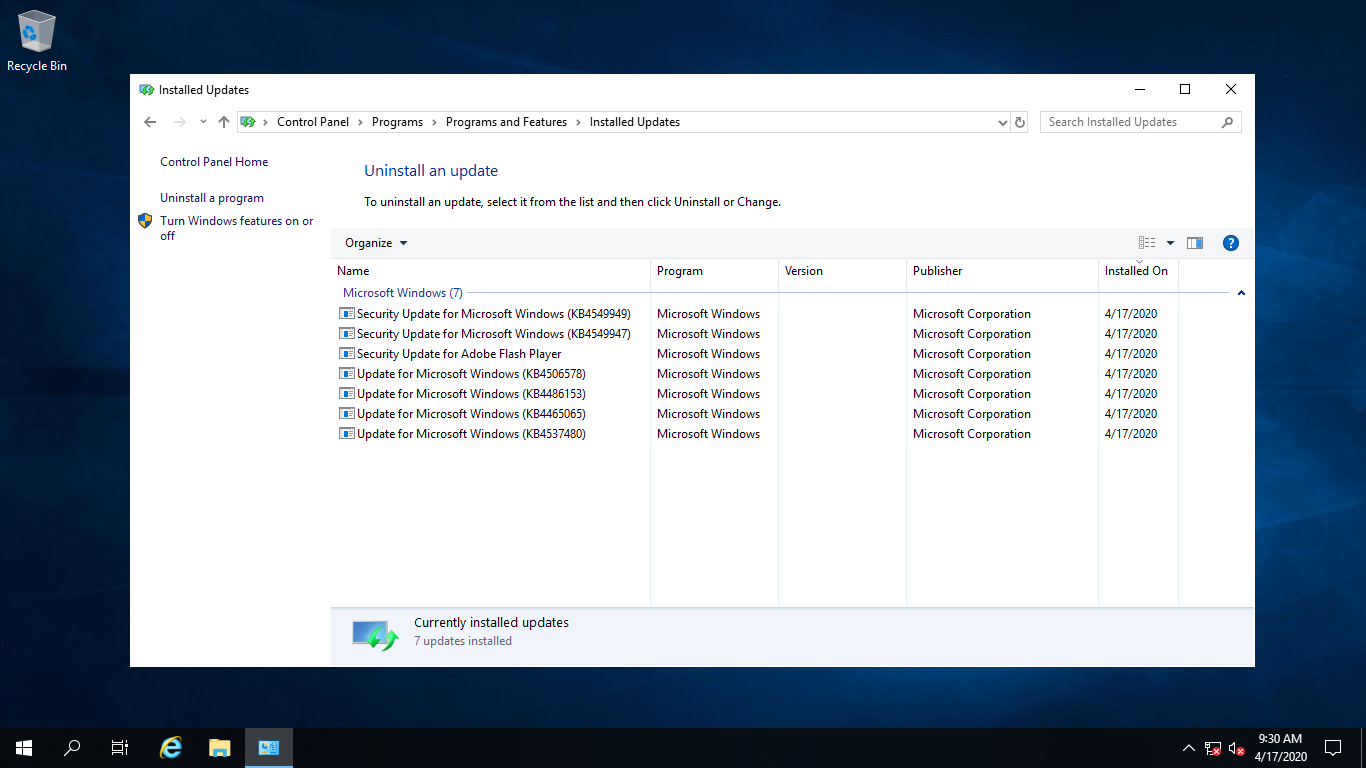1366x768 pixels.
Task: Click the Up one level arrow
Action: 224,122
